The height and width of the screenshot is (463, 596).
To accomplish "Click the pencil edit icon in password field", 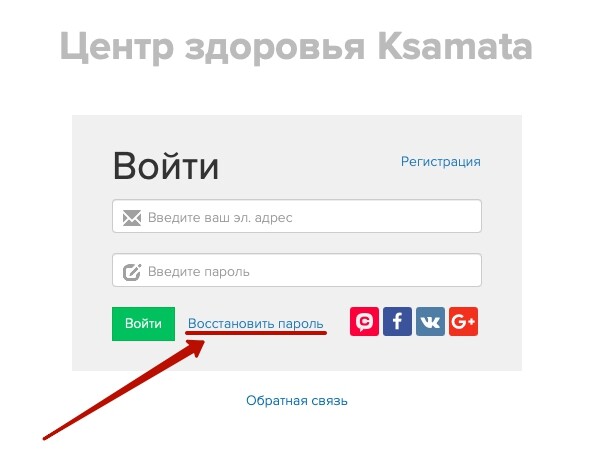I will pos(132,272).
